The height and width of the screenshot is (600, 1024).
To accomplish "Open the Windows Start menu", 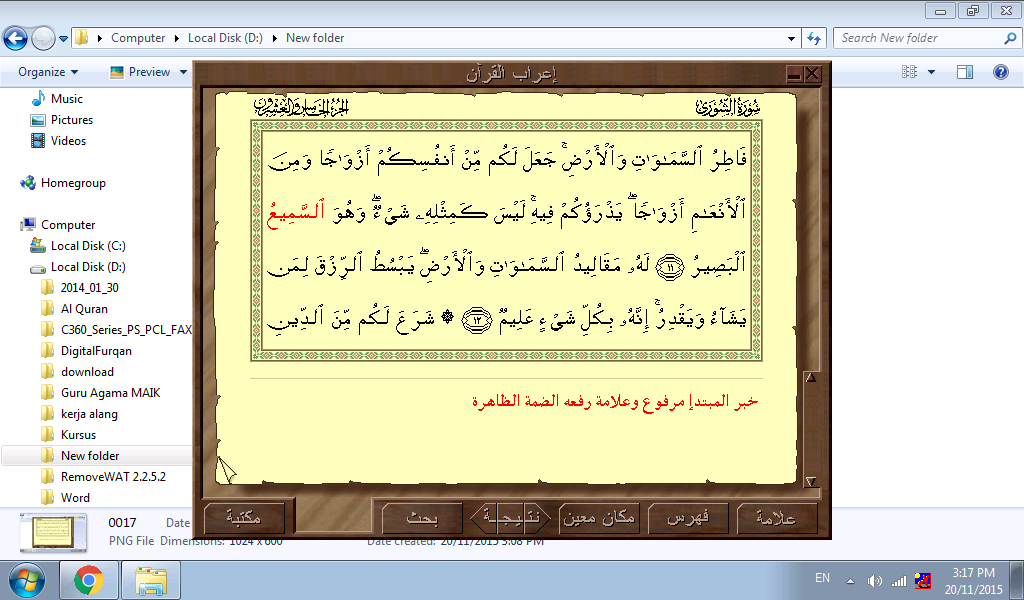I will (26, 580).
